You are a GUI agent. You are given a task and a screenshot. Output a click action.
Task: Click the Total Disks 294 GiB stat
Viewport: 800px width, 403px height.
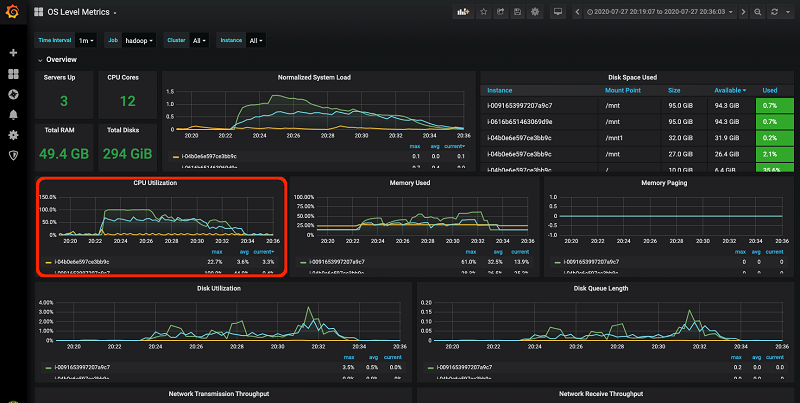128,154
